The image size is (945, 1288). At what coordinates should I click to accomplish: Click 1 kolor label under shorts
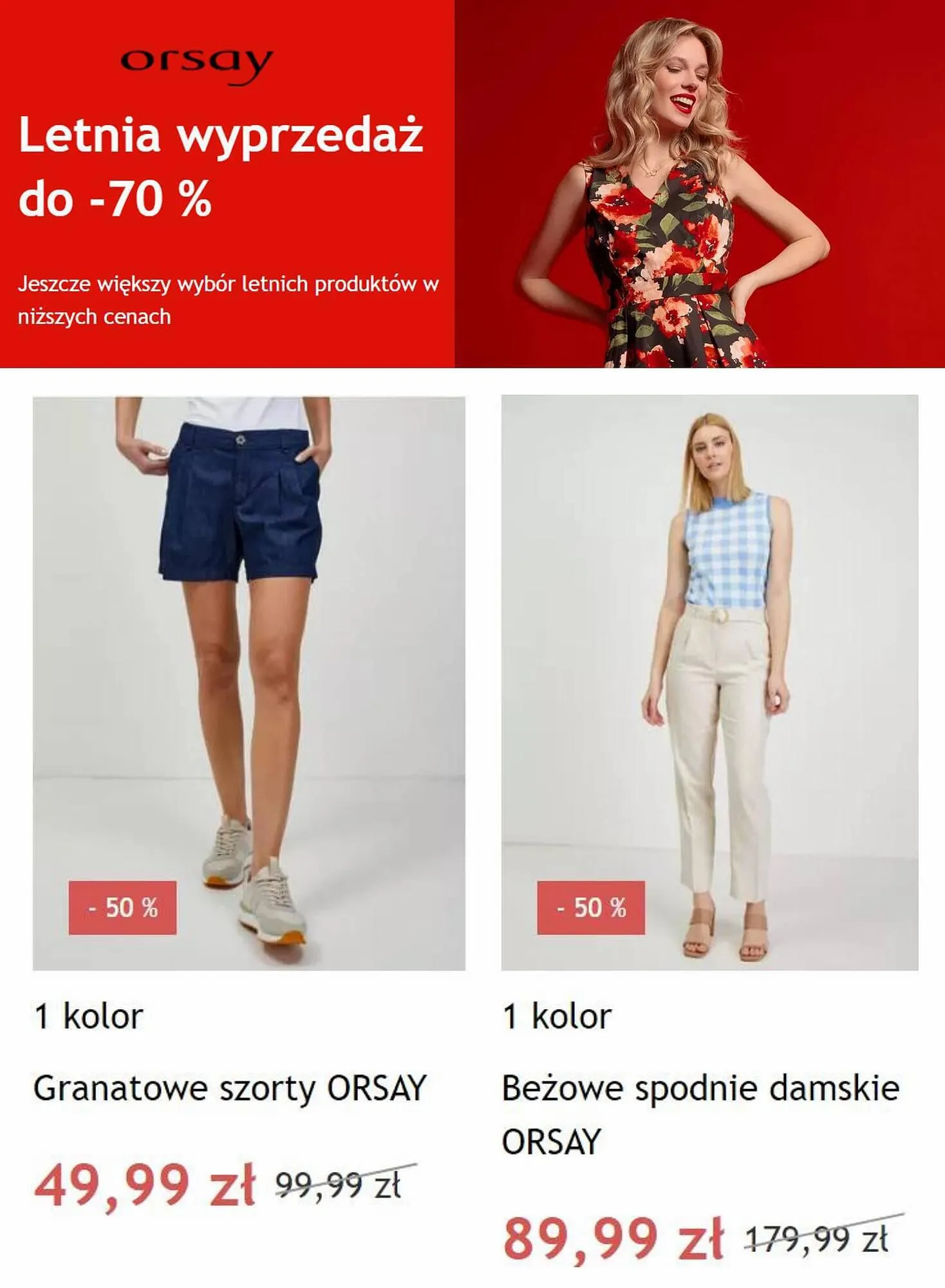point(88,1018)
